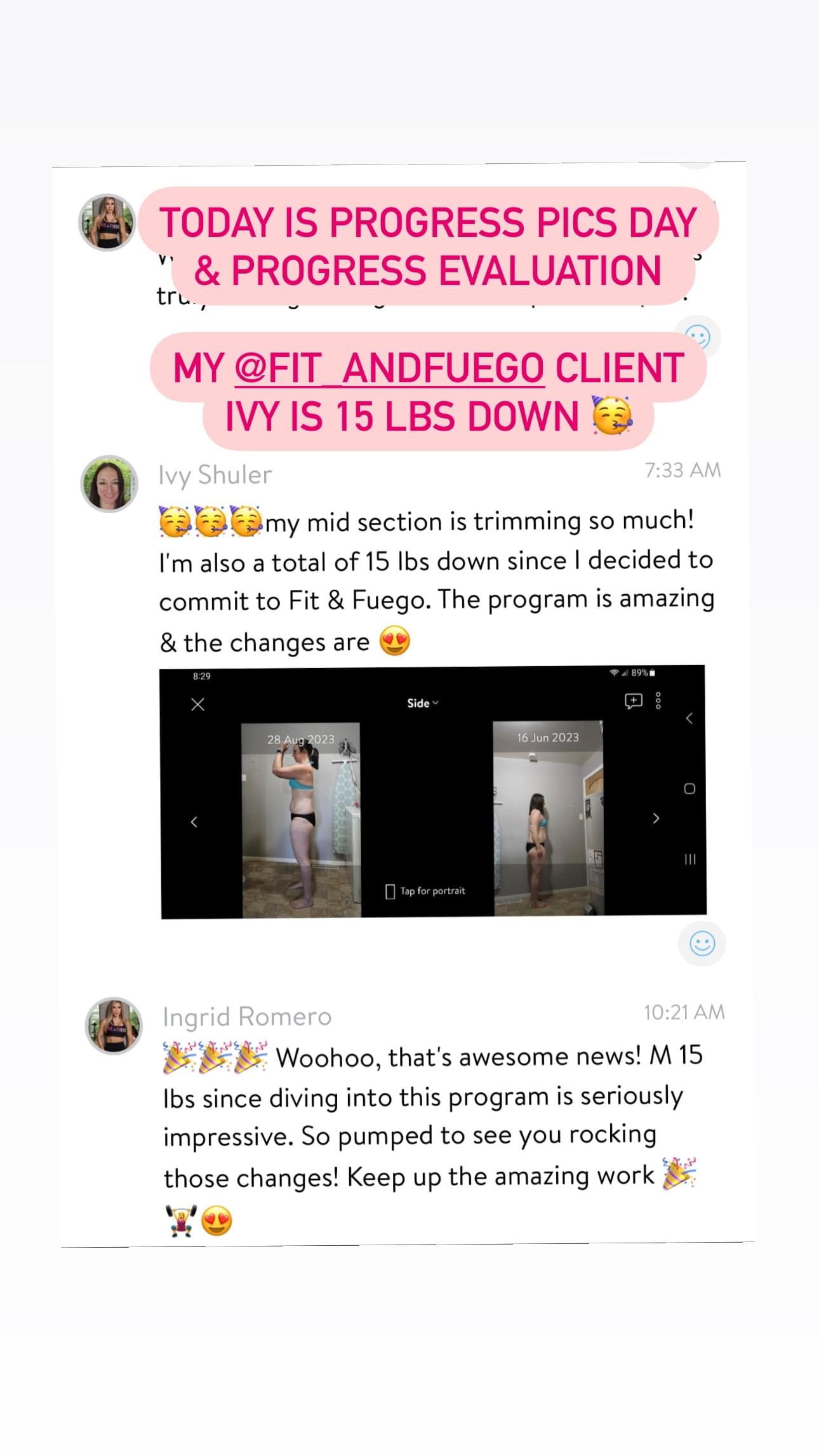Open the Side view dropdown
The image size is (819, 1456).
pyautogui.click(x=423, y=703)
